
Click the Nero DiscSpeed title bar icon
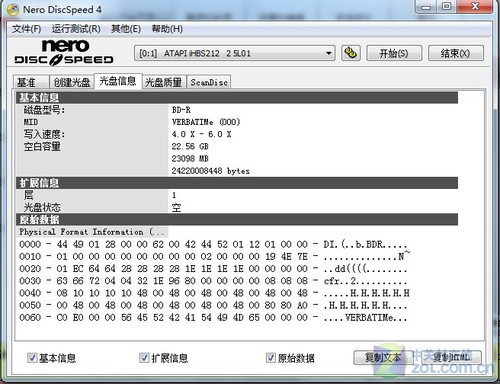[x=13, y=10]
